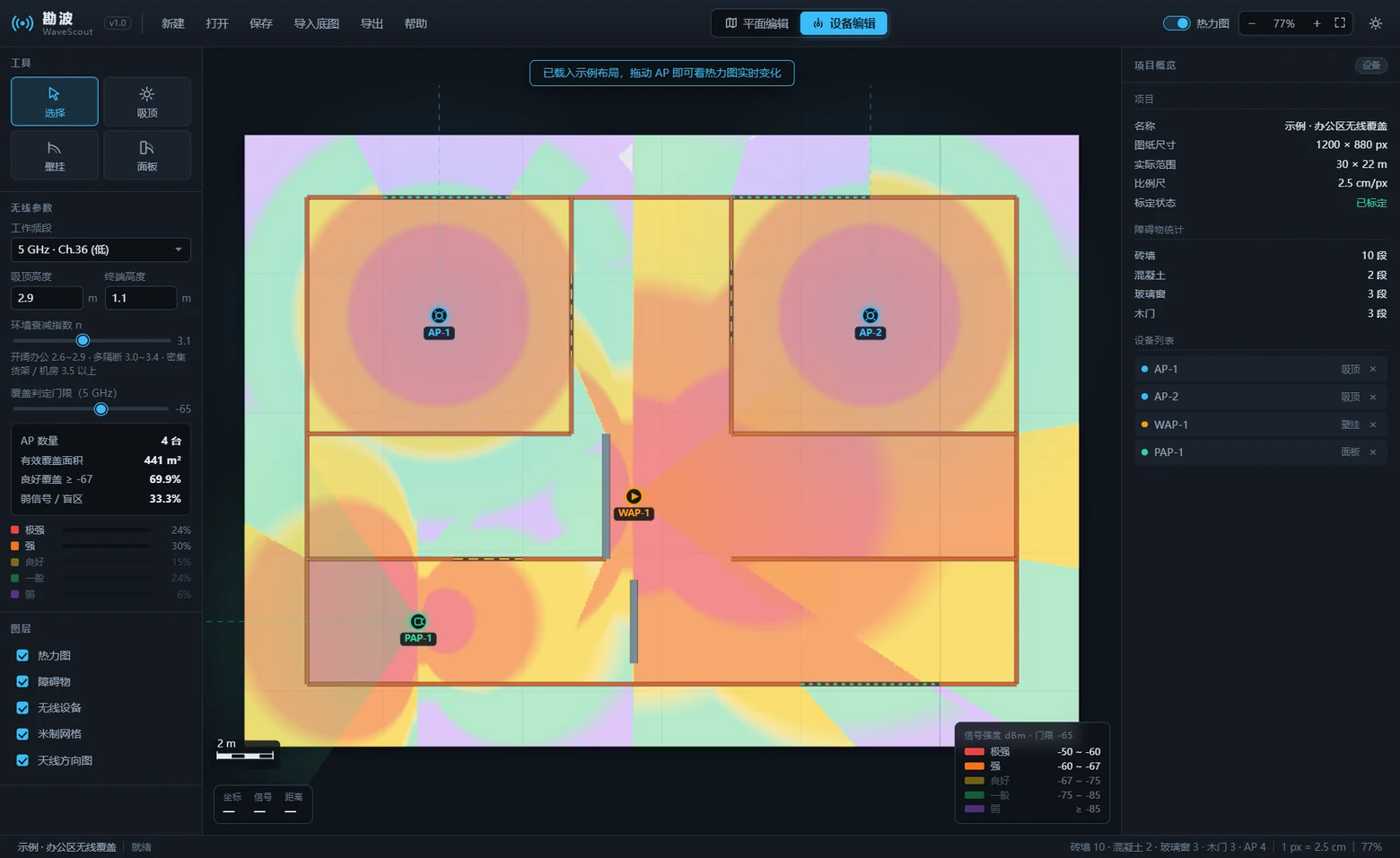Select the 面板 panel AP tool
The width and height of the screenshot is (1400, 858).
[x=147, y=155]
